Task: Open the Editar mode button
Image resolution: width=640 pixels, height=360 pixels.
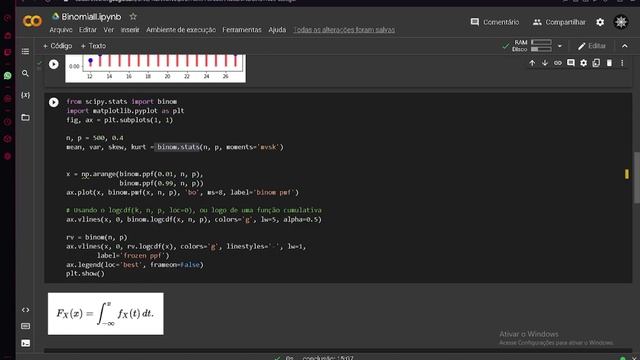Action: coord(592,46)
